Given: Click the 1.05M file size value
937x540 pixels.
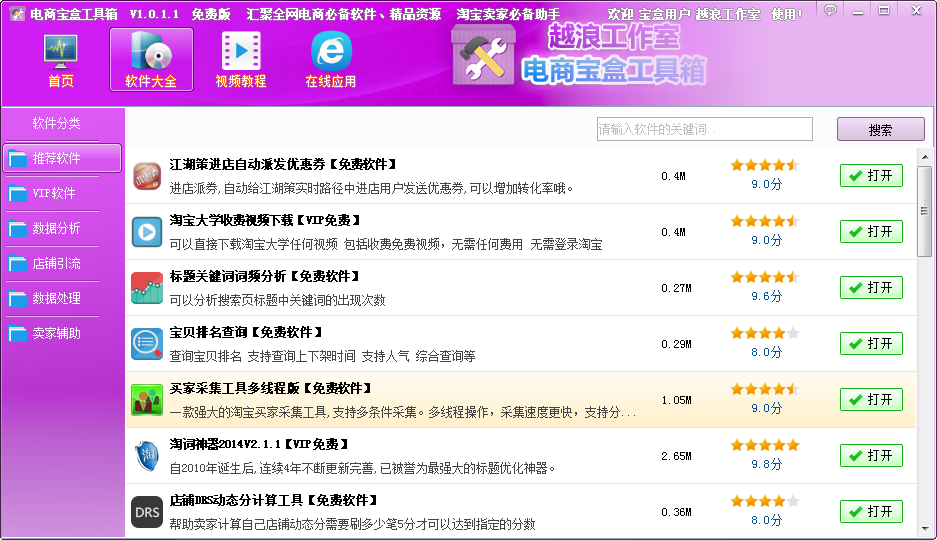Looking at the screenshot, I should (x=676, y=400).
